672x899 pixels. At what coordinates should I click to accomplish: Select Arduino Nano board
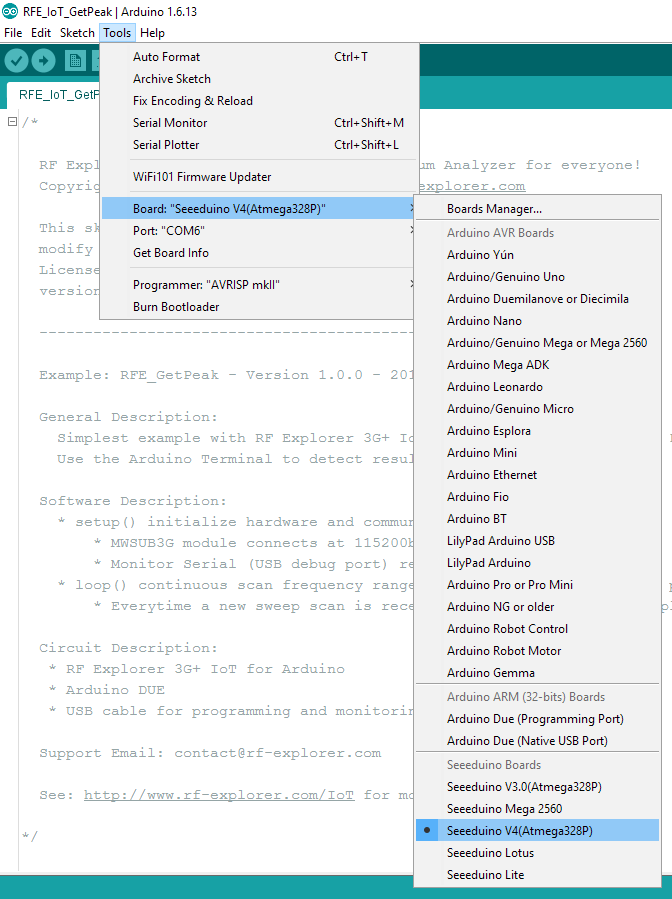(537, 320)
